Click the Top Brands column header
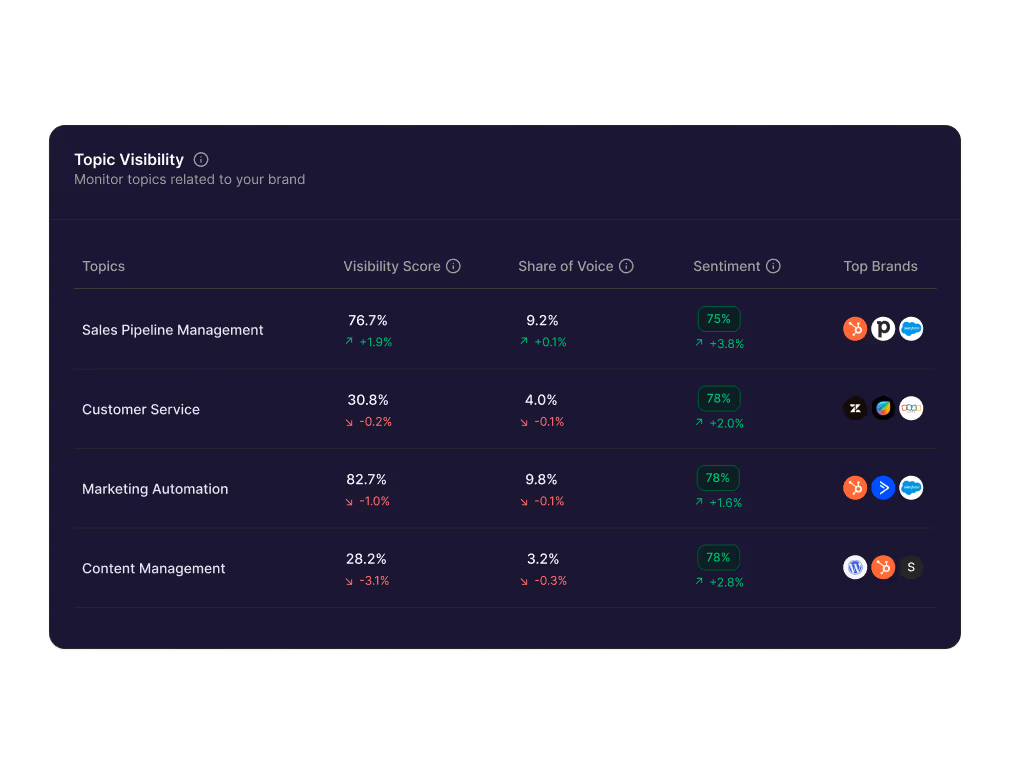 coord(880,266)
